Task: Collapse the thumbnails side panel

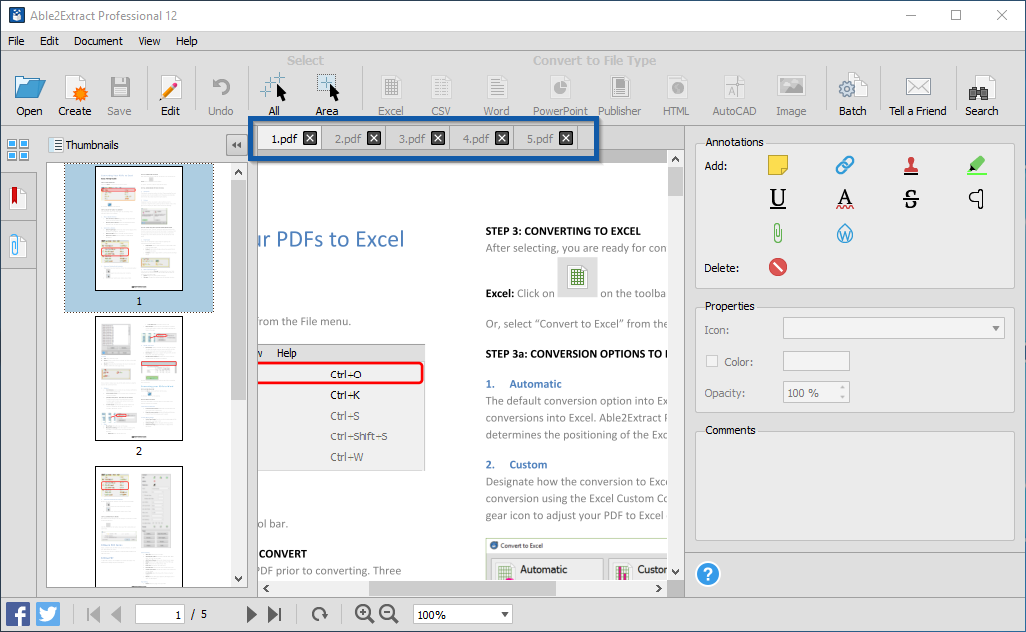Action: click(x=236, y=145)
